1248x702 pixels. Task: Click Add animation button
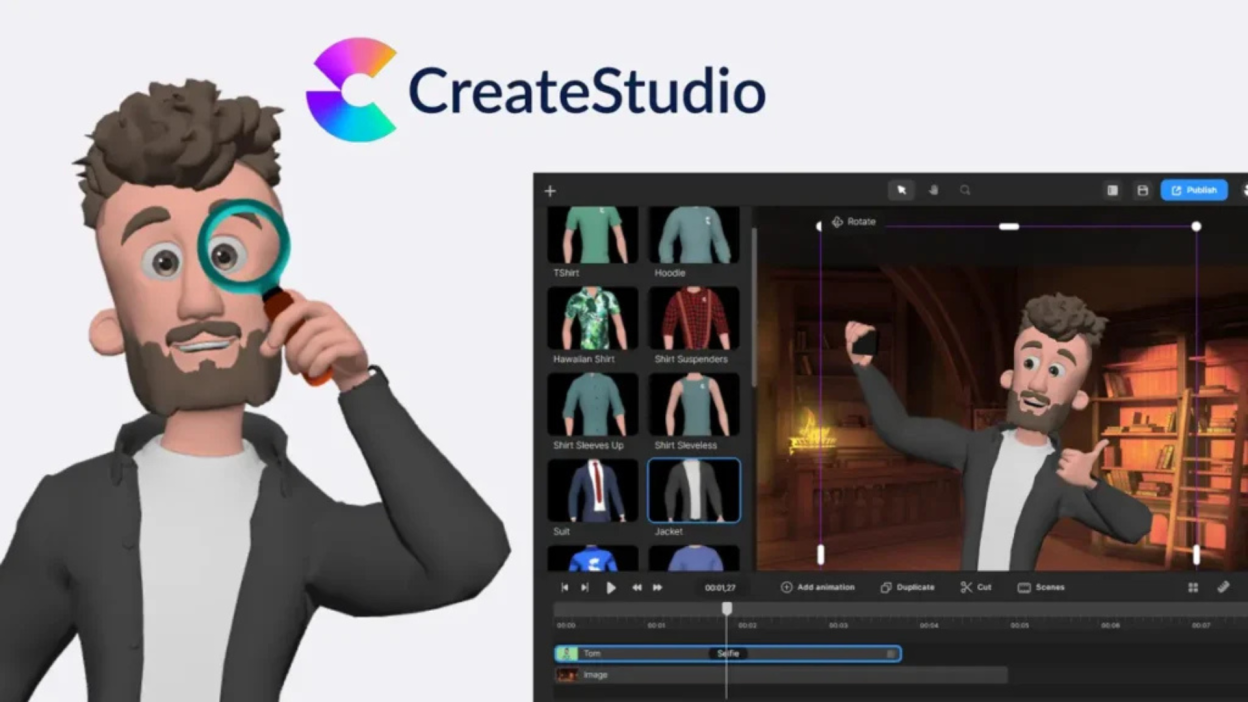(x=818, y=588)
